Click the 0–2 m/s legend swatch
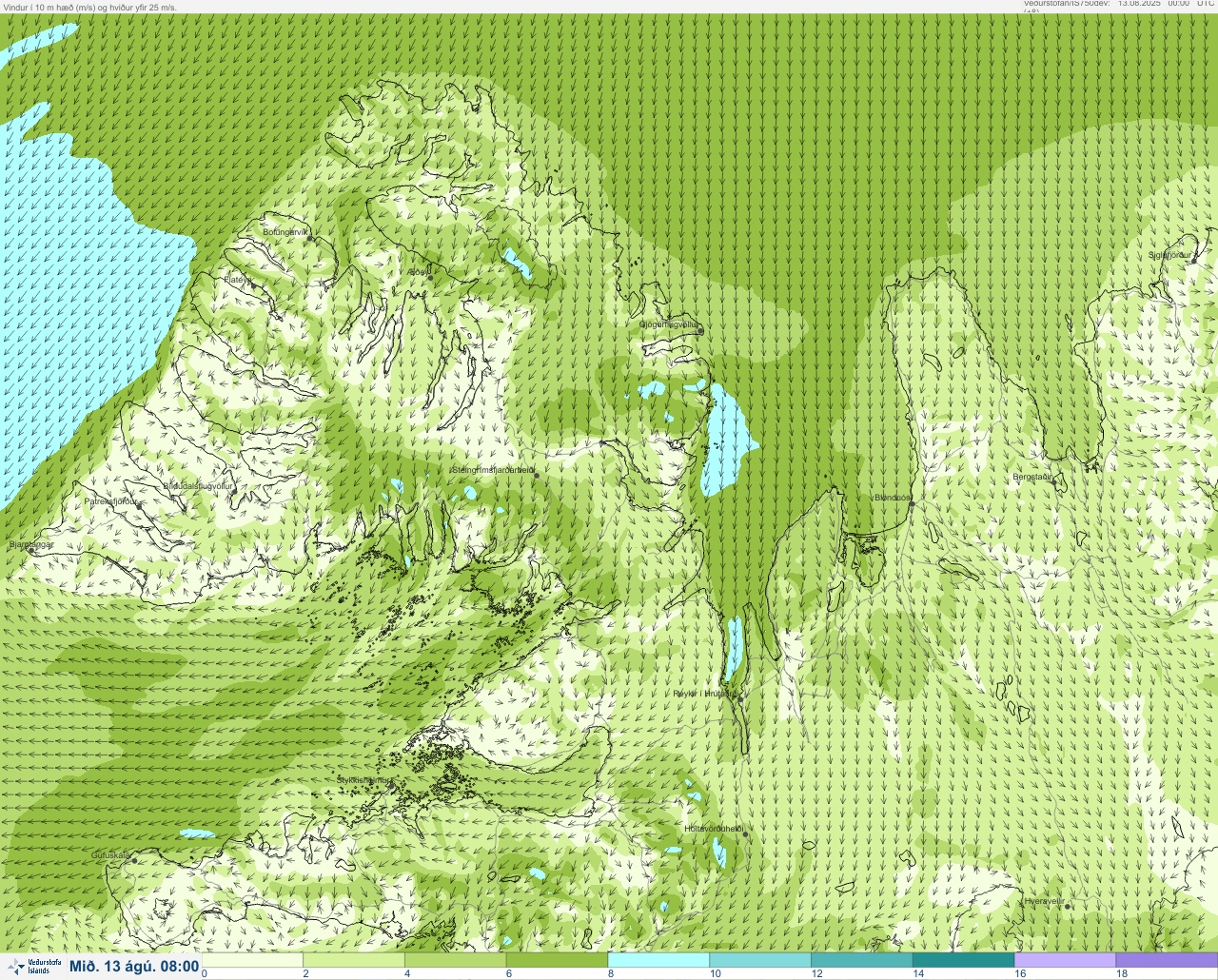Viewport: 1218px width, 980px height. pyautogui.click(x=253, y=960)
